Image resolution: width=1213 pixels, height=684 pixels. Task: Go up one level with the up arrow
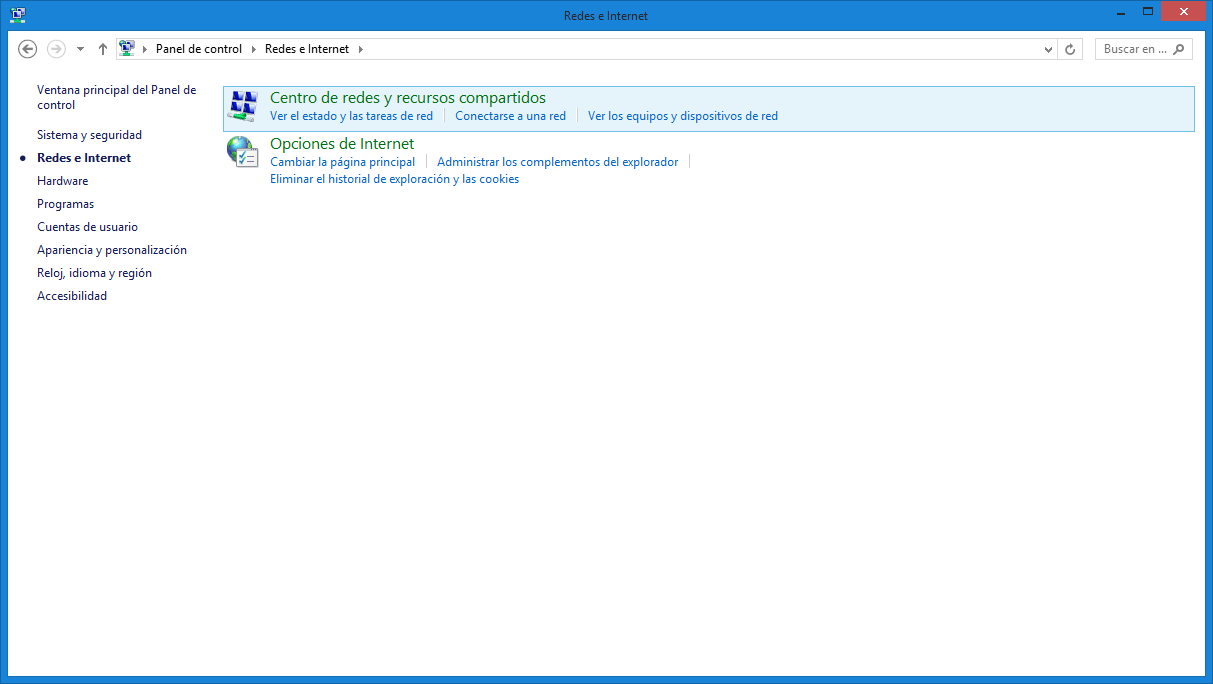pyautogui.click(x=103, y=49)
